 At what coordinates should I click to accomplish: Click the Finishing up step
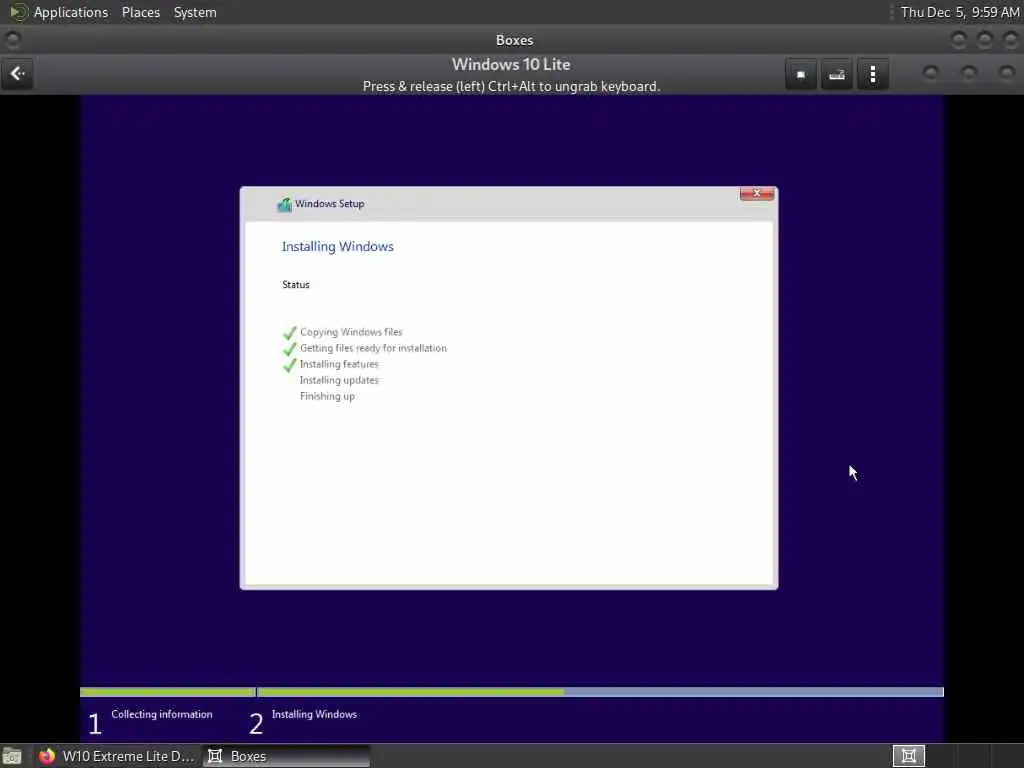pos(327,396)
